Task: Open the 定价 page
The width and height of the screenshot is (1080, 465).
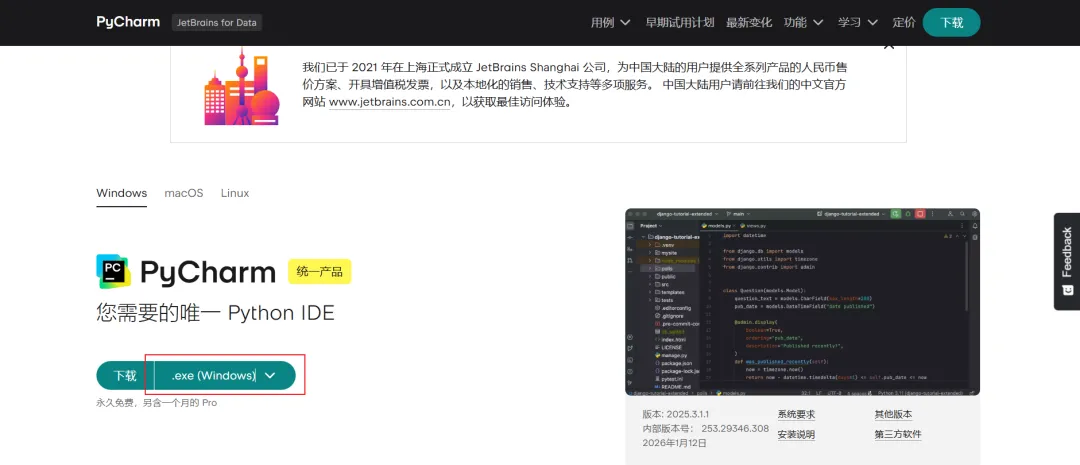Action: tap(904, 23)
